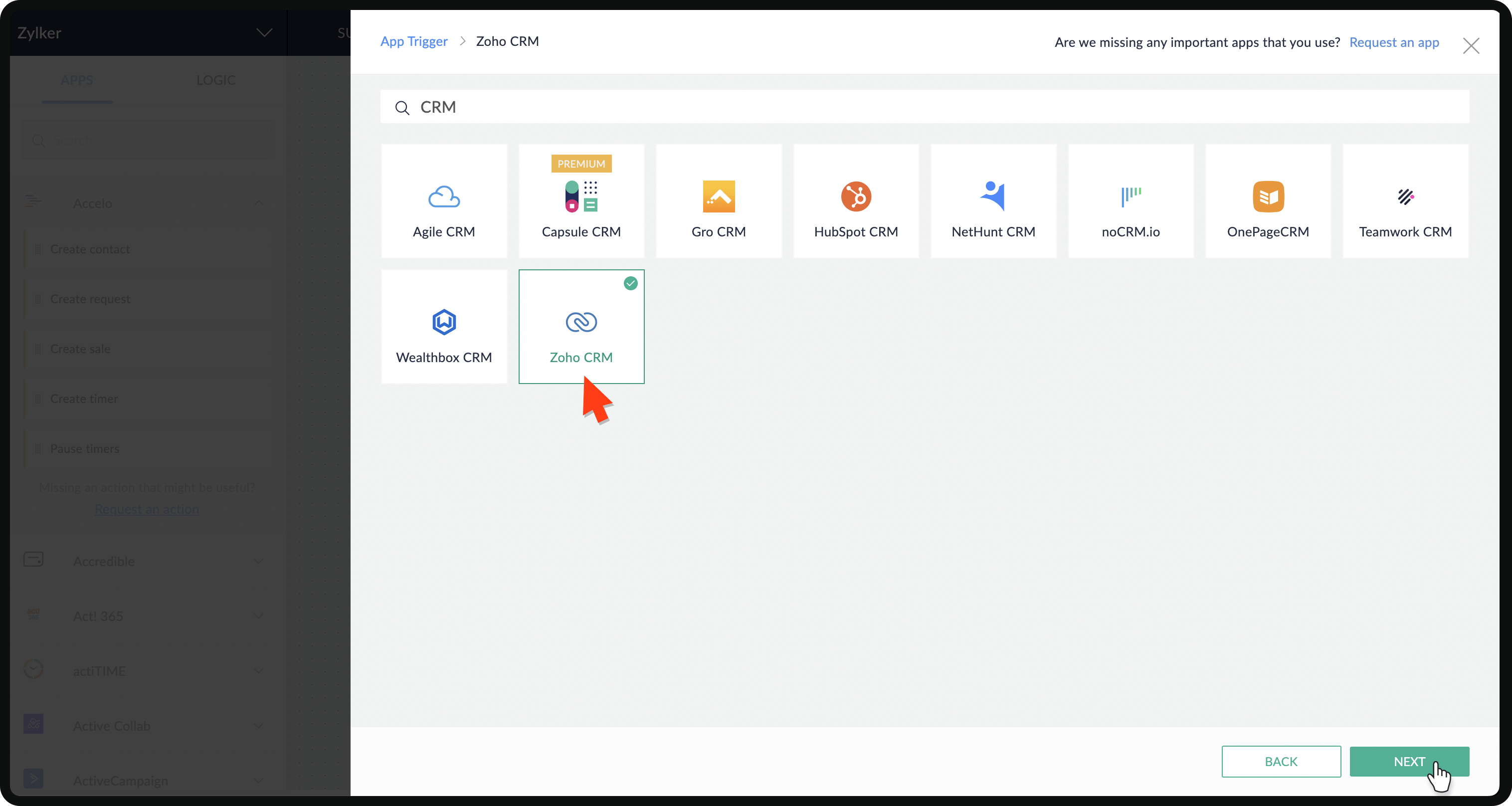Open the Request an app link
The height and width of the screenshot is (806, 1512).
tap(1393, 42)
